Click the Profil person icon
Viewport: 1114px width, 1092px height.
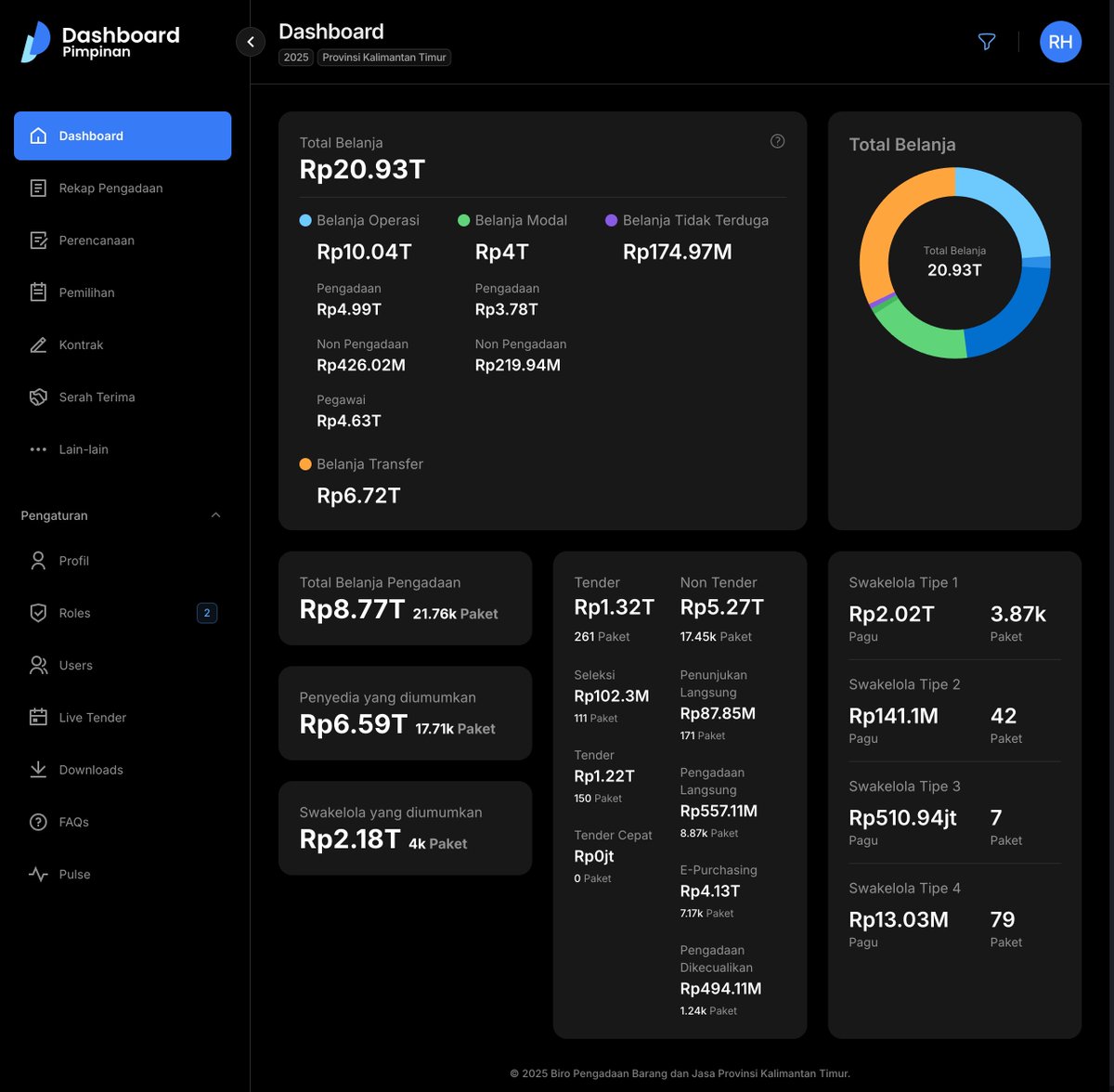pyautogui.click(x=38, y=561)
